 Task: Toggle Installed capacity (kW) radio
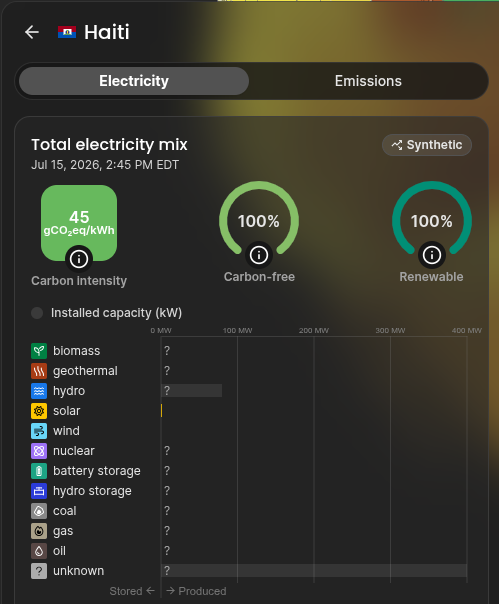pyautogui.click(x=37, y=313)
